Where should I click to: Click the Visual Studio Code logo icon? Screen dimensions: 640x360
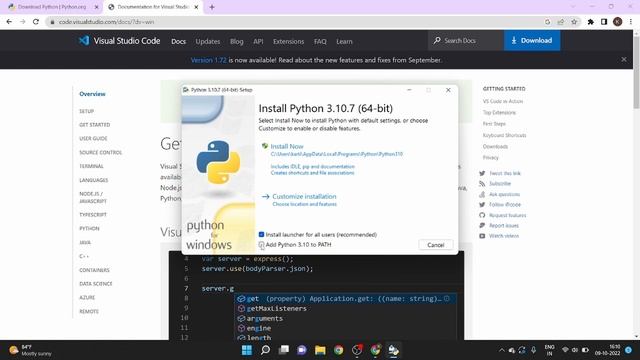(84, 40)
